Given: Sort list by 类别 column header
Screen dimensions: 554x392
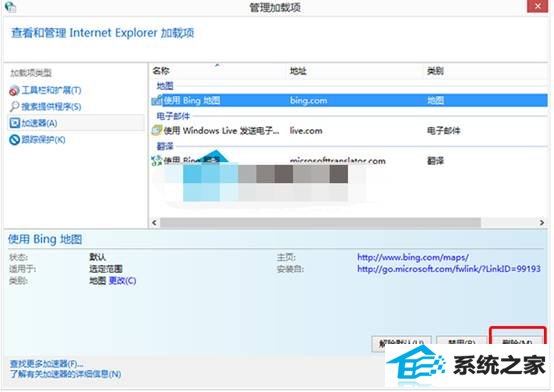Looking at the screenshot, I should [x=435, y=71].
